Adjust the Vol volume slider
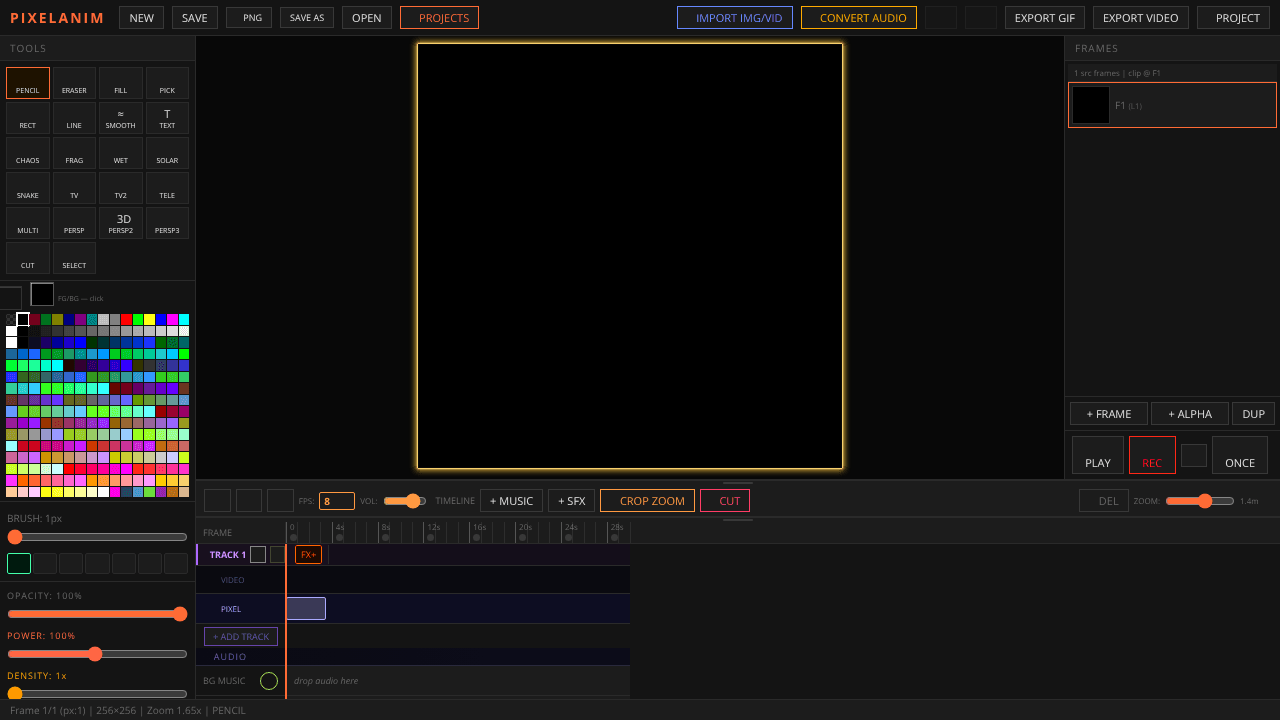 (405, 501)
